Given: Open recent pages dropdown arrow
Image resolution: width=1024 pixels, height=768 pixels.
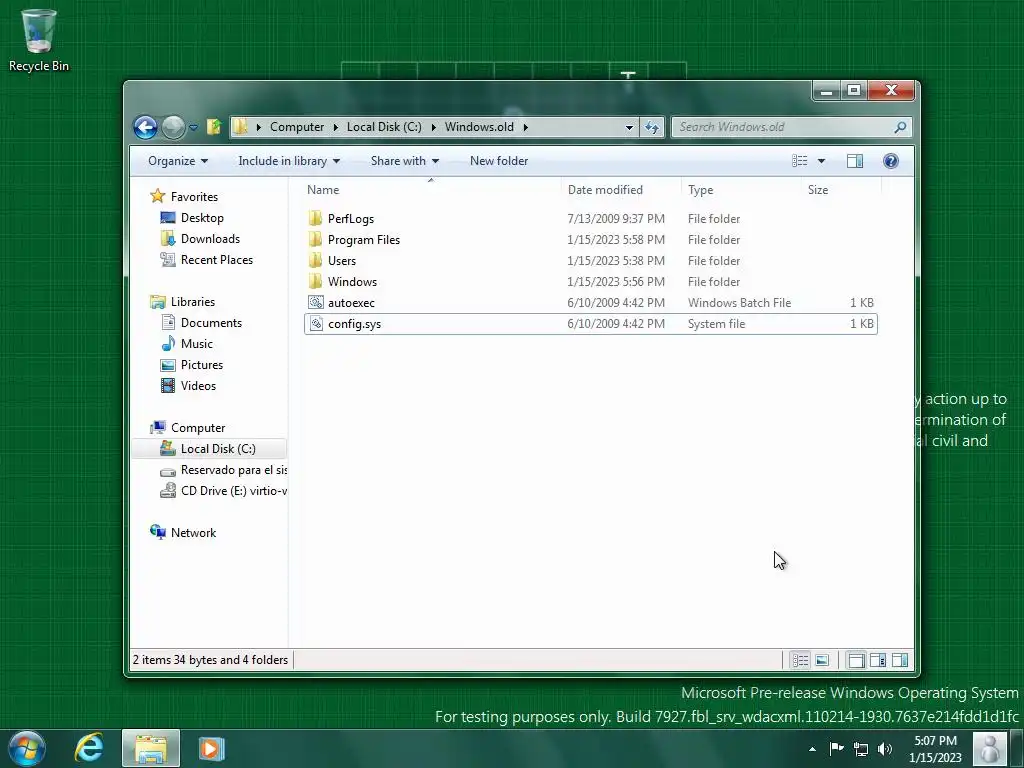Looking at the screenshot, I should (193, 127).
